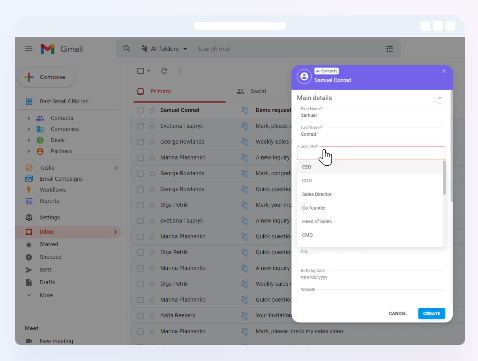The height and width of the screenshot is (361, 478).
Task: Tick checkbox for George Rowlands Mark, congrat email
Action: [x=140, y=173]
